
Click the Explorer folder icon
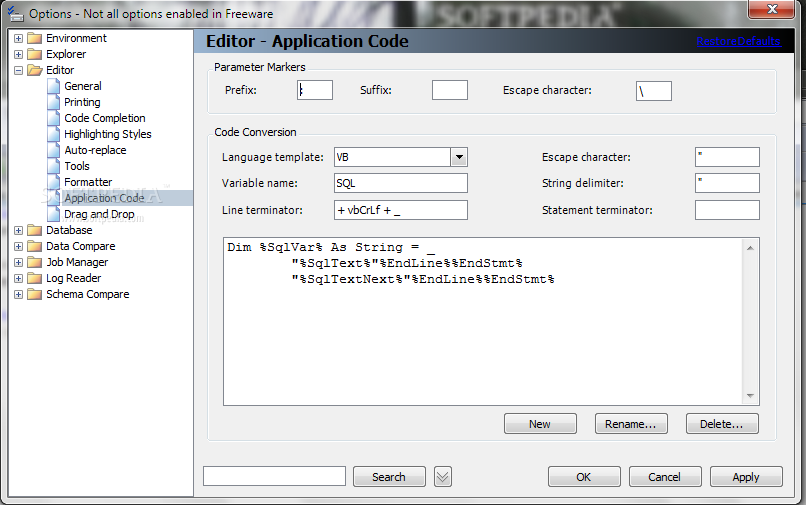point(34,55)
